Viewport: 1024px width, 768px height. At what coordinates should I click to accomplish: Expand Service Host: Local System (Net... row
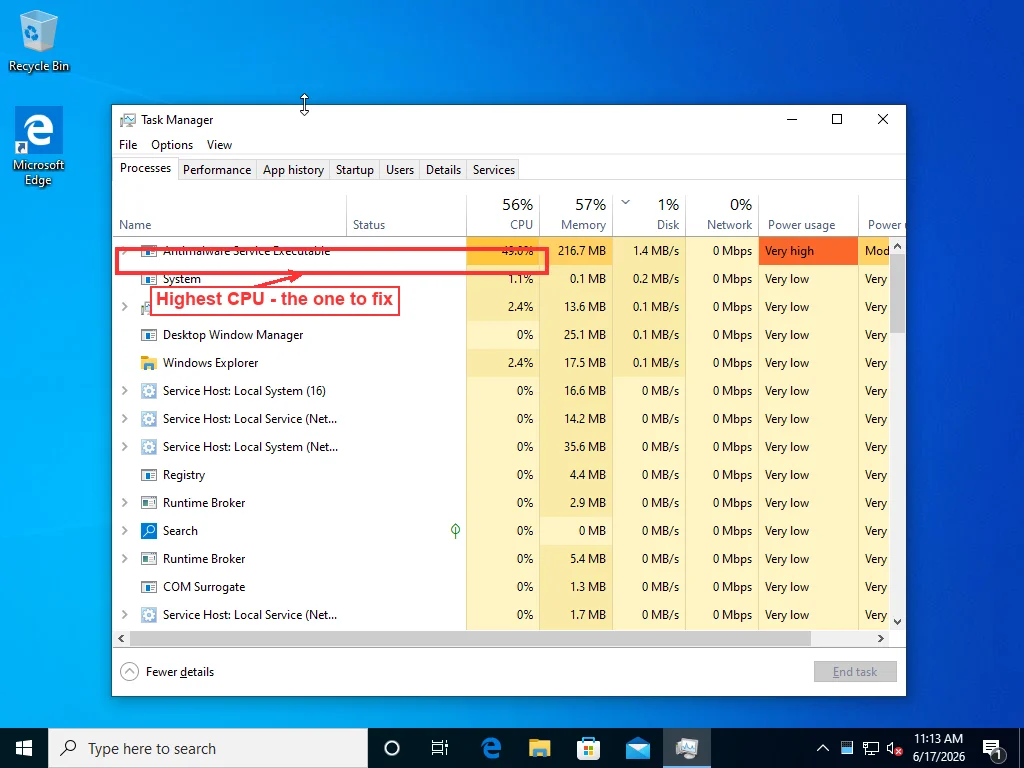tap(125, 447)
